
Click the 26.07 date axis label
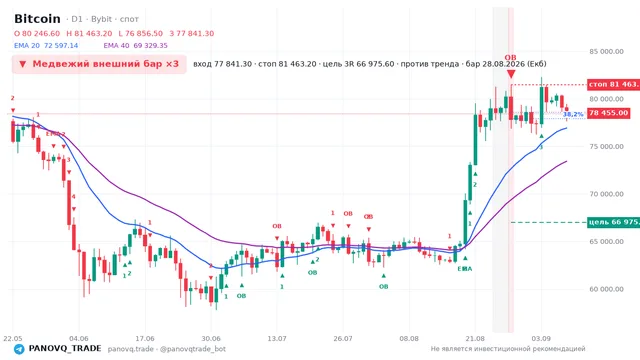coord(343,338)
